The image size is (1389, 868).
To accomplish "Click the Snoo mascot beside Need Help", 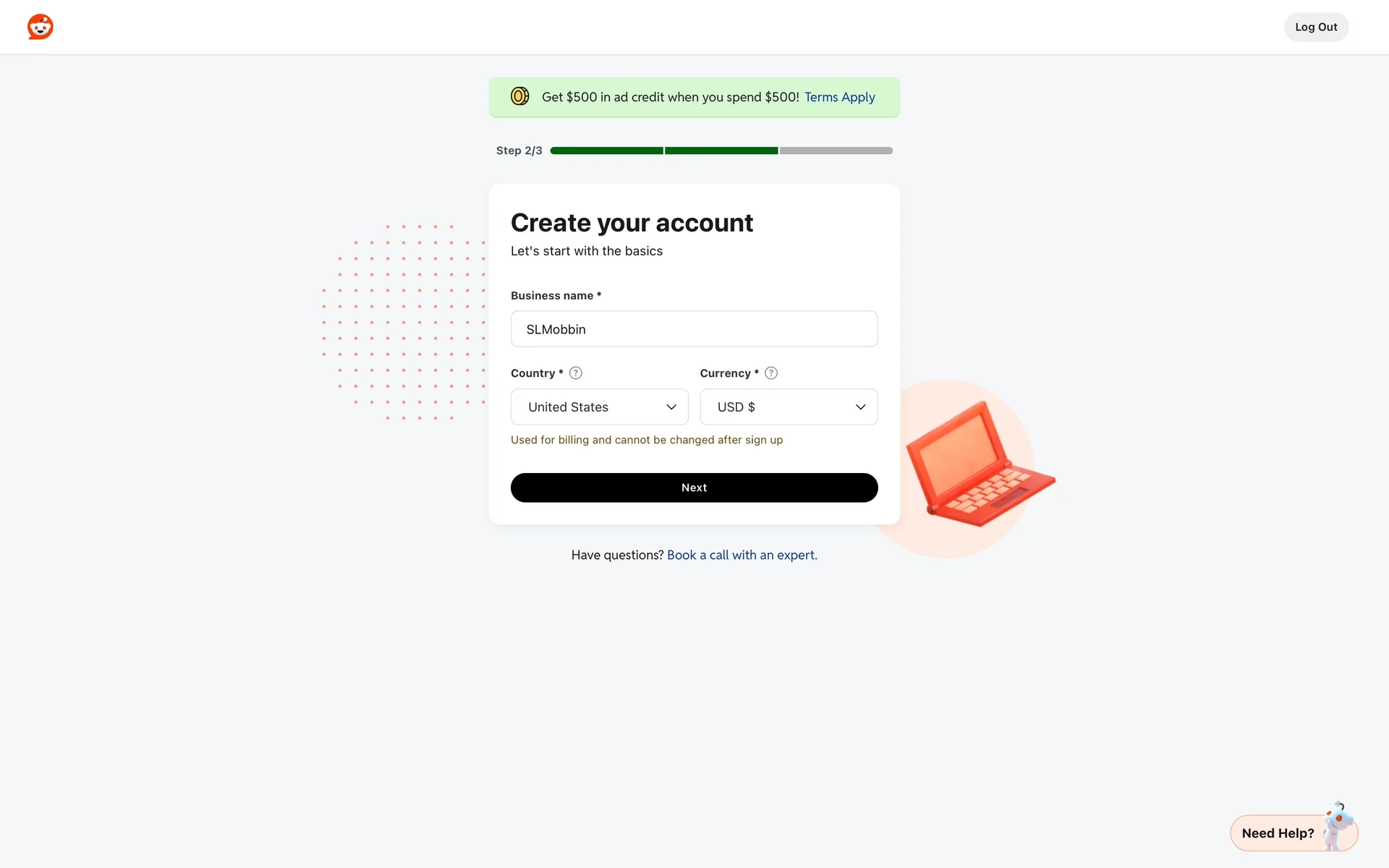I will click(1338, 825).
